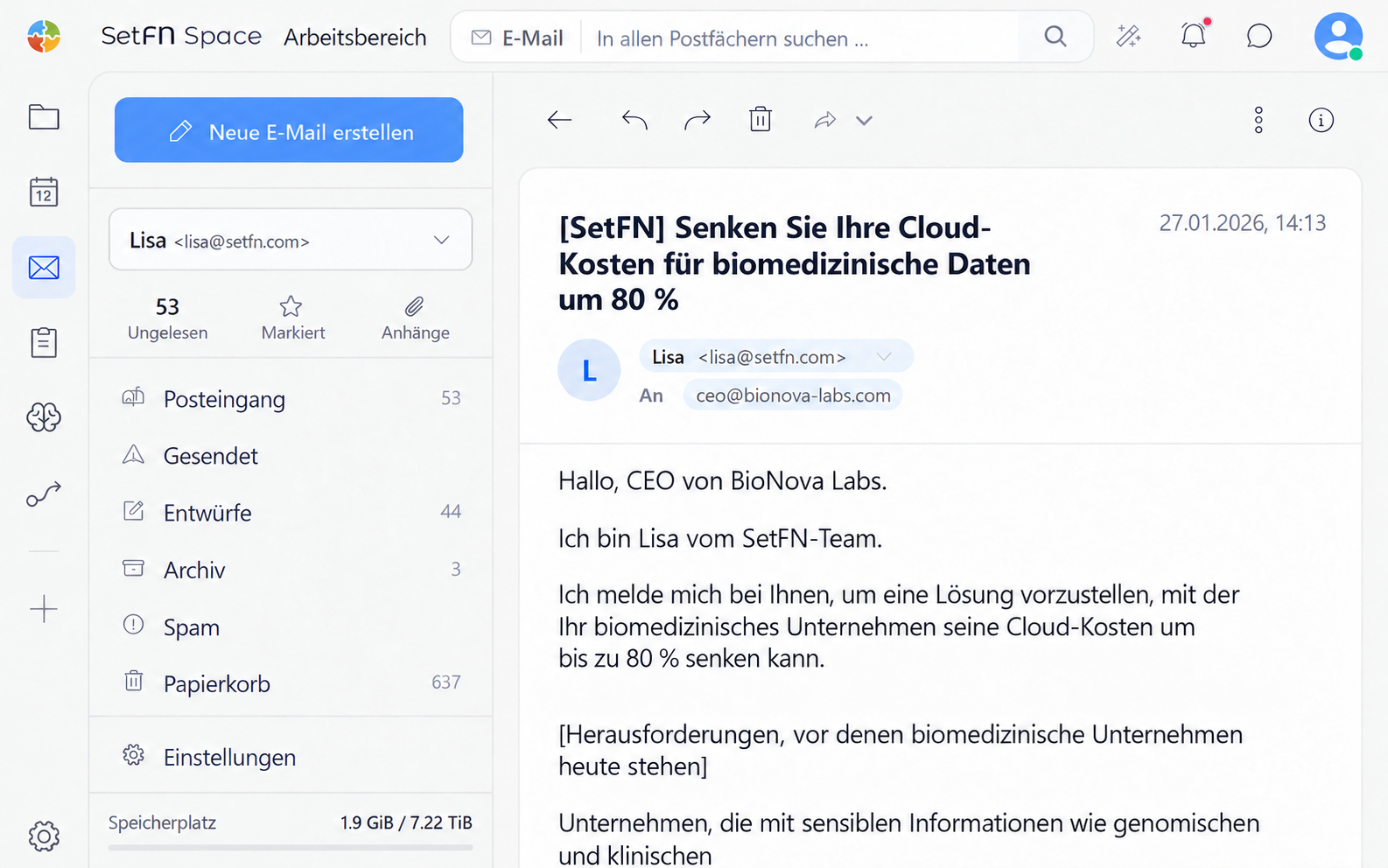Open the gear settings icon at sidebar bottom
Image resolution: width=1388 pixels, height=868 pixels.
pos(44,836)
